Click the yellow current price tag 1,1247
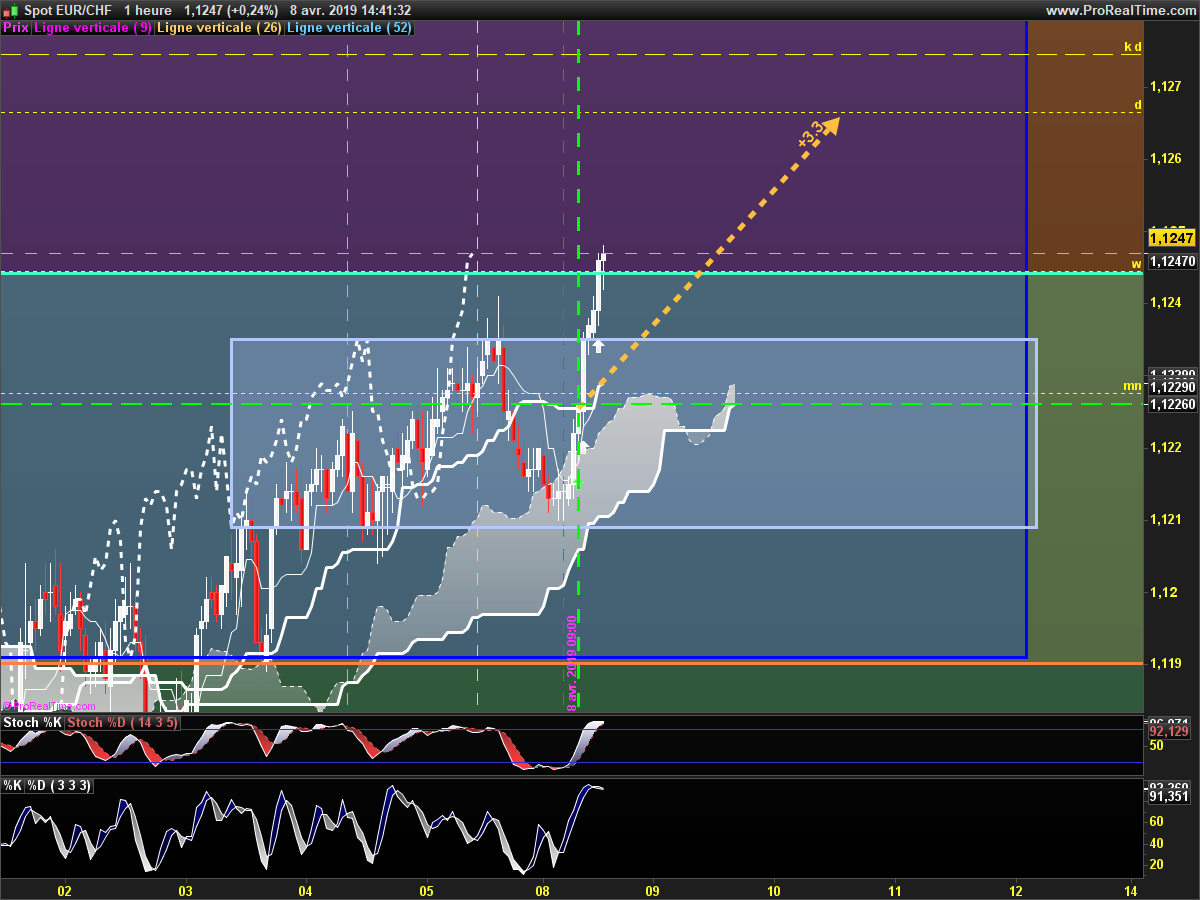This screenshot has width=1200, height=900. coord(1170,238)
